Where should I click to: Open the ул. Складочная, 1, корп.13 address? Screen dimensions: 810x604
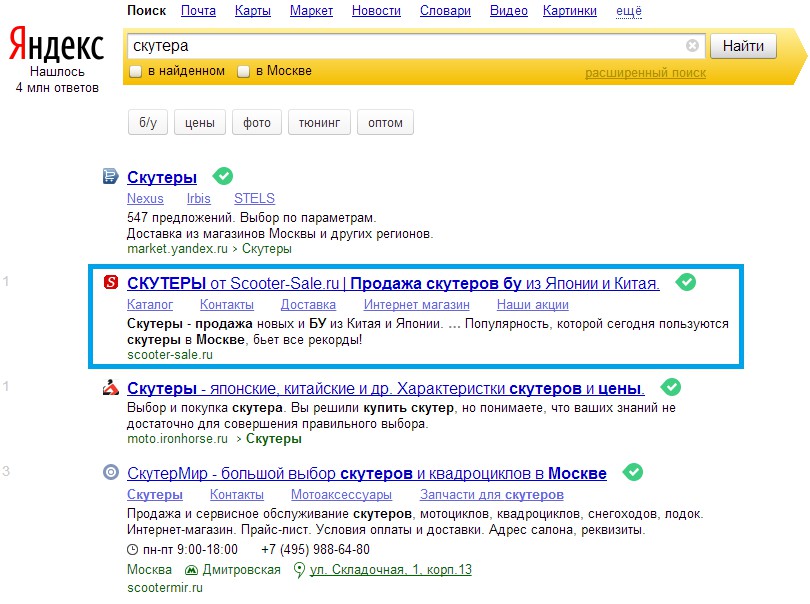point(391,569)
